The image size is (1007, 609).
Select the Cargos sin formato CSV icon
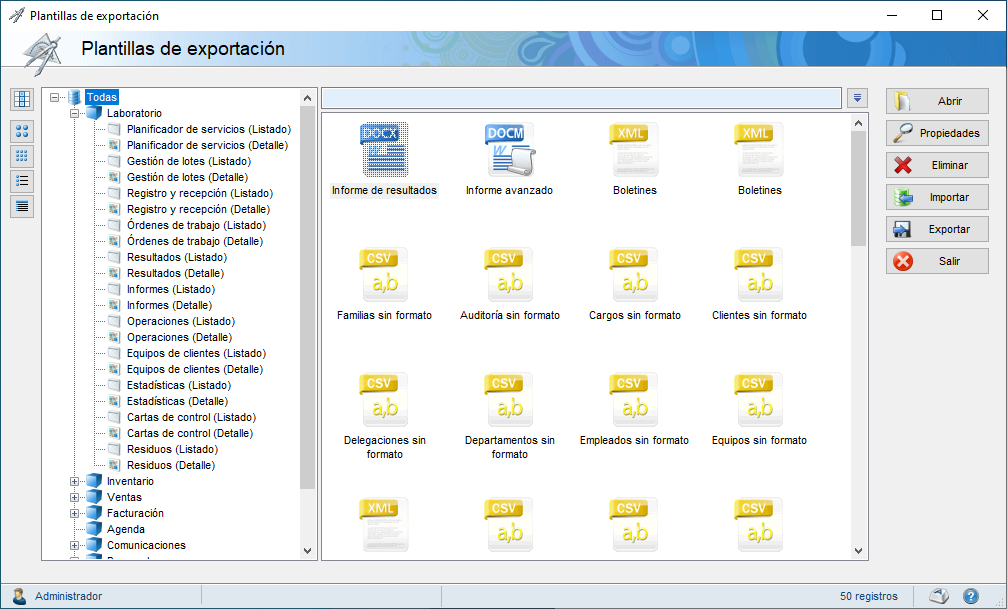pyautogui.click(x=635, y=275)
